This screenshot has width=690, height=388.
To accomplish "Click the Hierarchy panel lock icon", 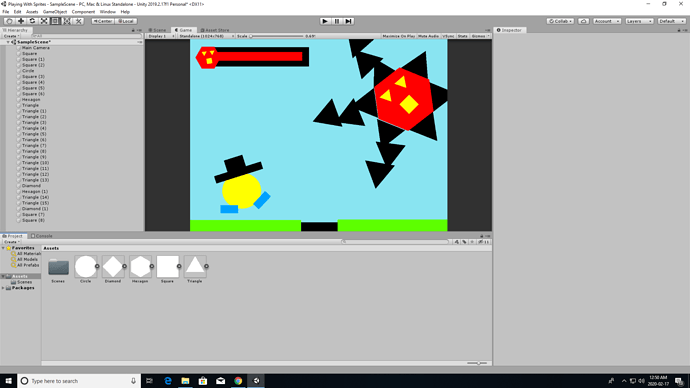I will (x=133, y=30).
